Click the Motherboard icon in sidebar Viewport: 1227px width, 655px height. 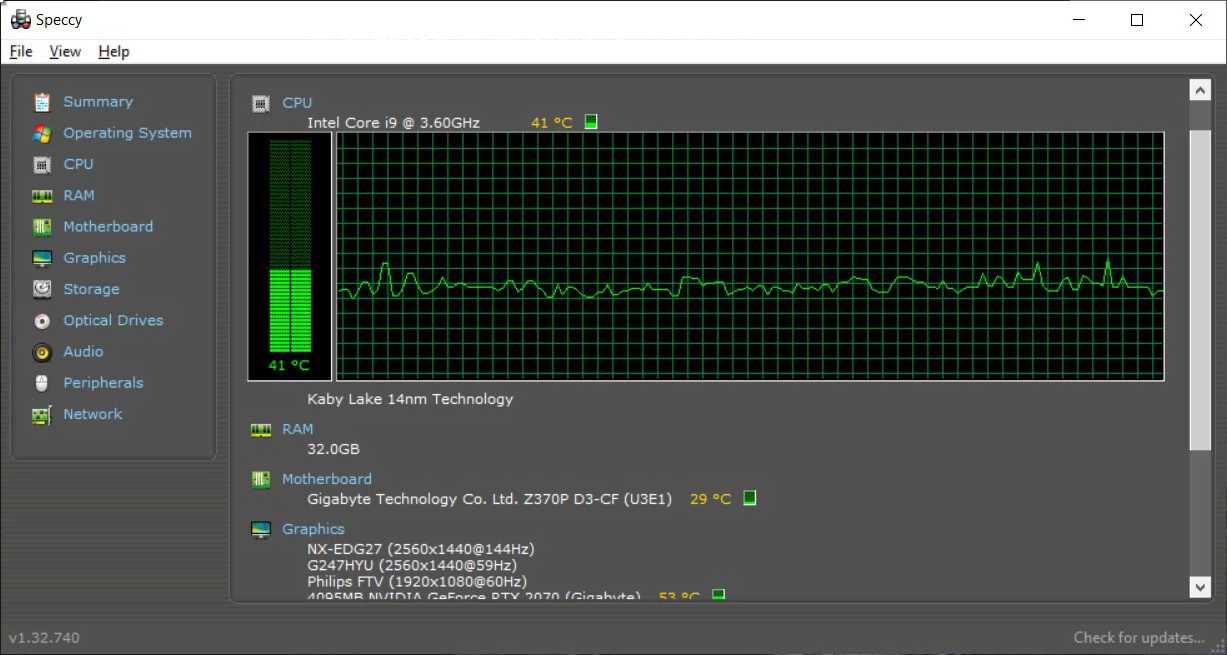pos(42,227)
